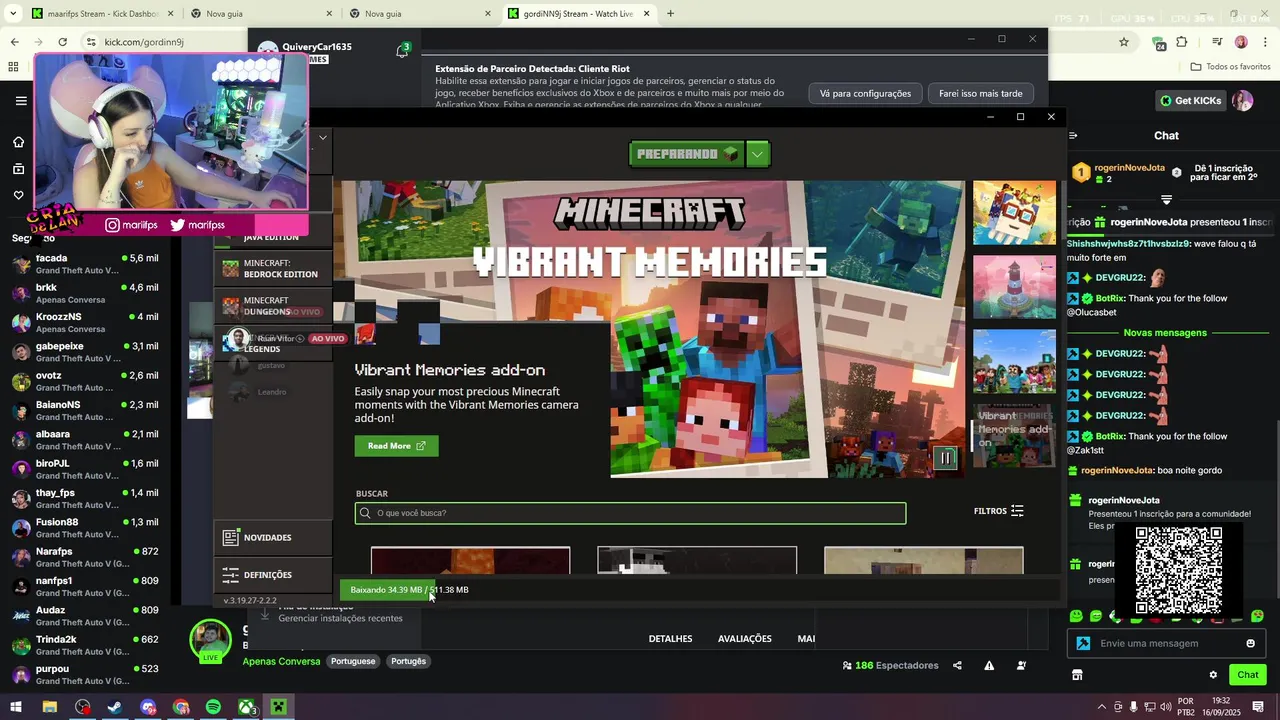Open the dropdown arrow next to PREPARANDO button
This screenshot has width=1280, height=720.
(x=758, y=154)
